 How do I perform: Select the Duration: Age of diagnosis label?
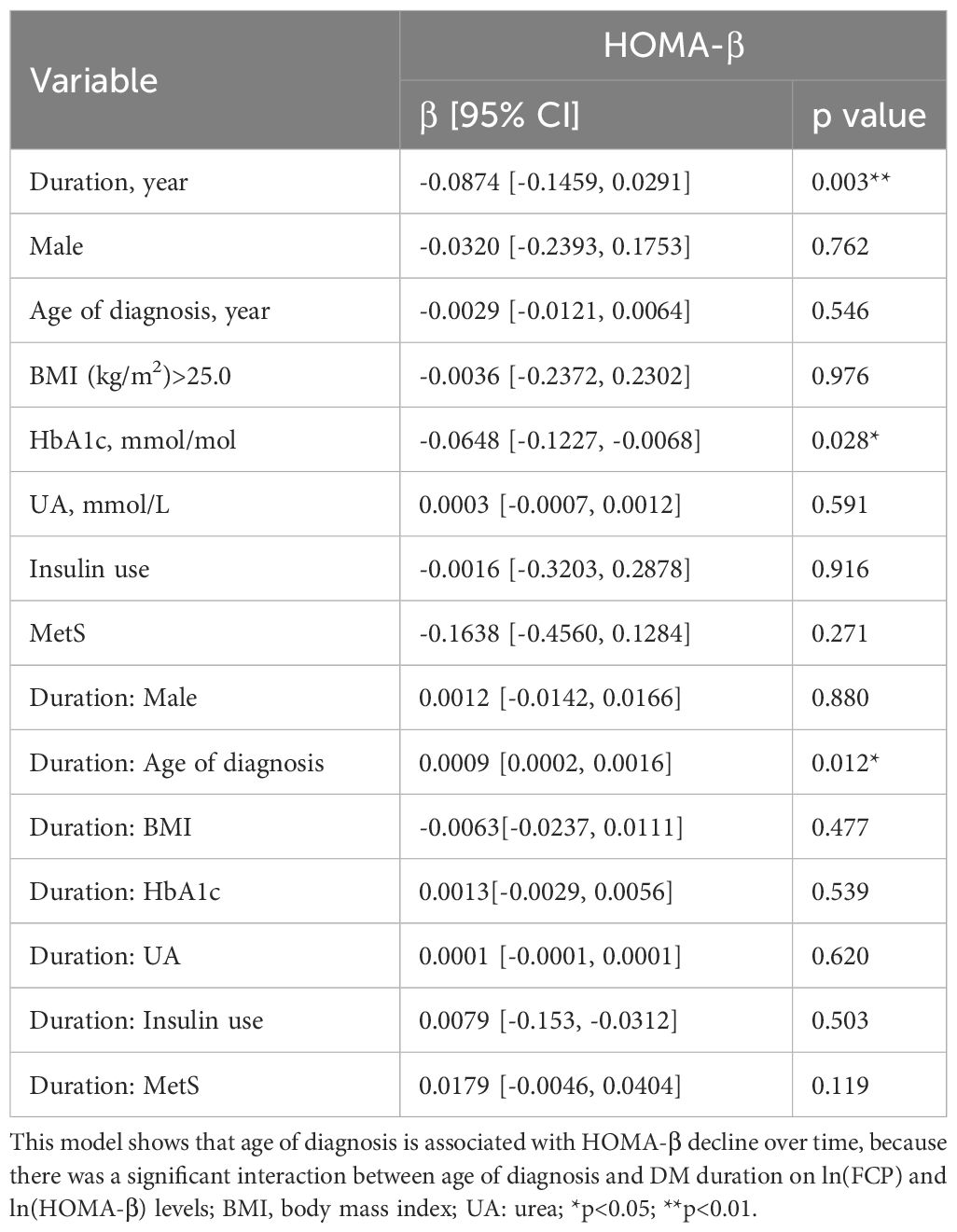(x=176, y=763)
